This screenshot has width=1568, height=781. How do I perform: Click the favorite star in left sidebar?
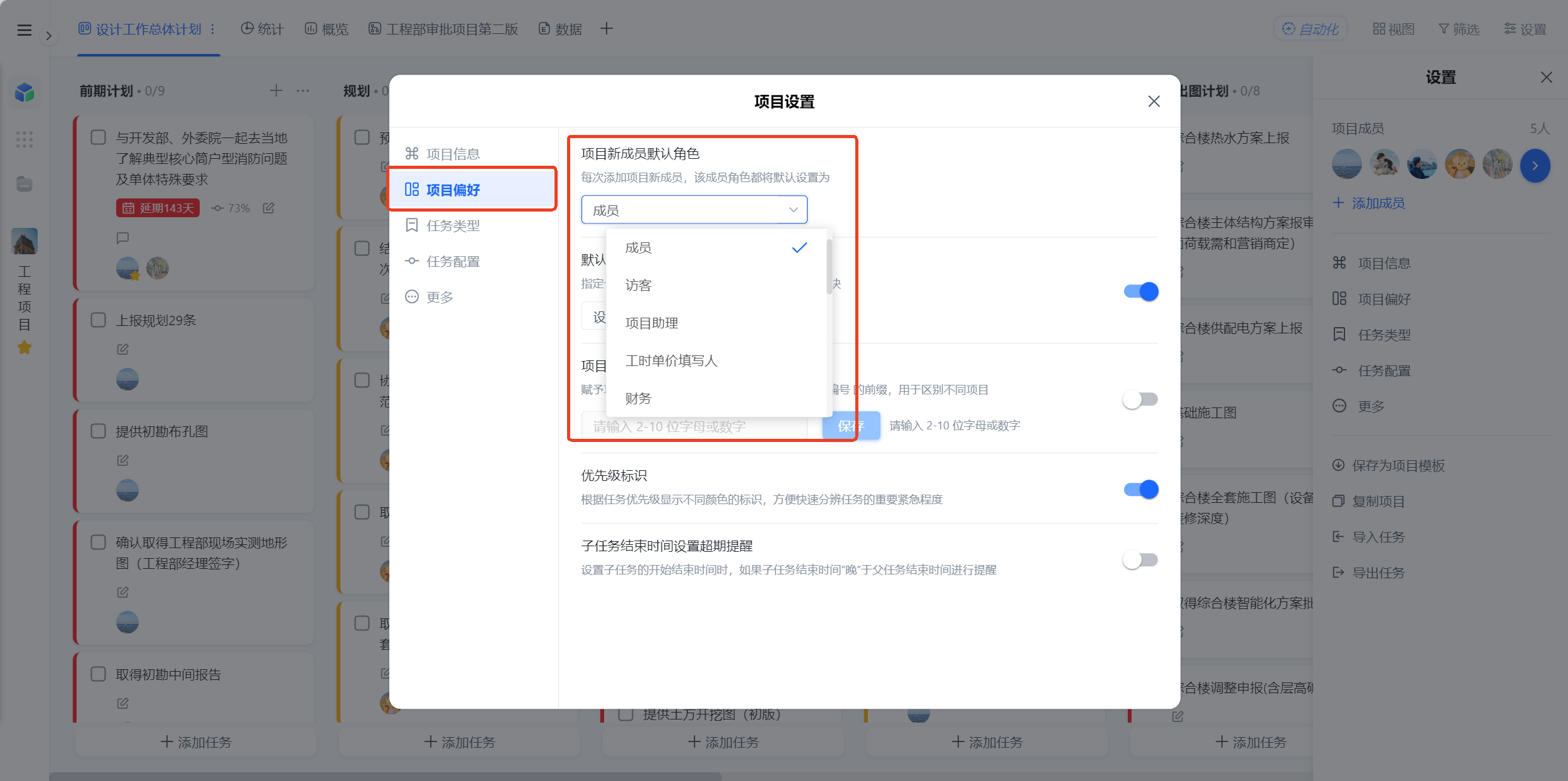coord(24,347)
